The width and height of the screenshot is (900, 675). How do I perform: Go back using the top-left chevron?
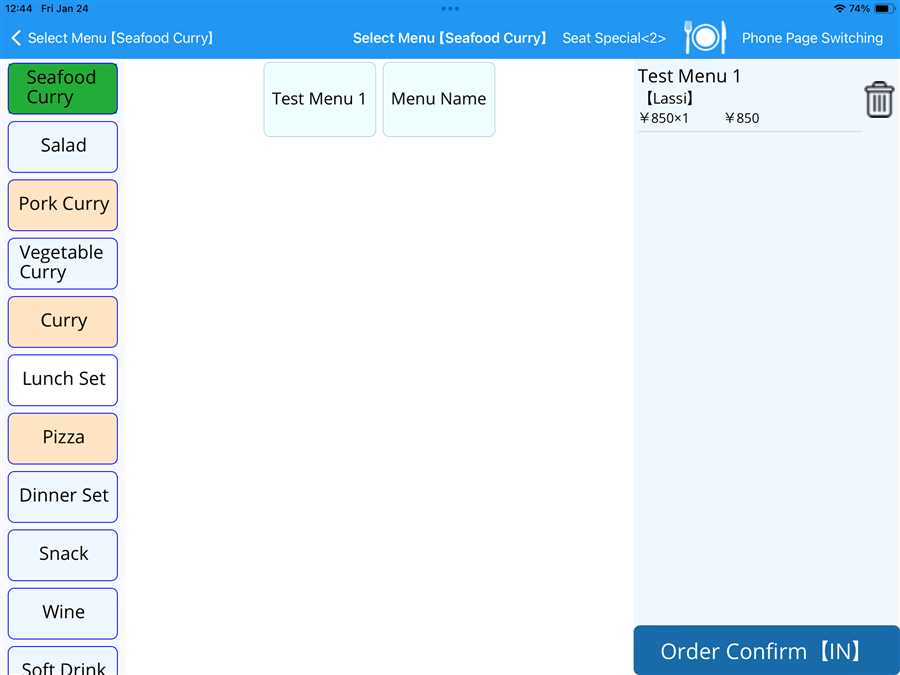(16, 38)
